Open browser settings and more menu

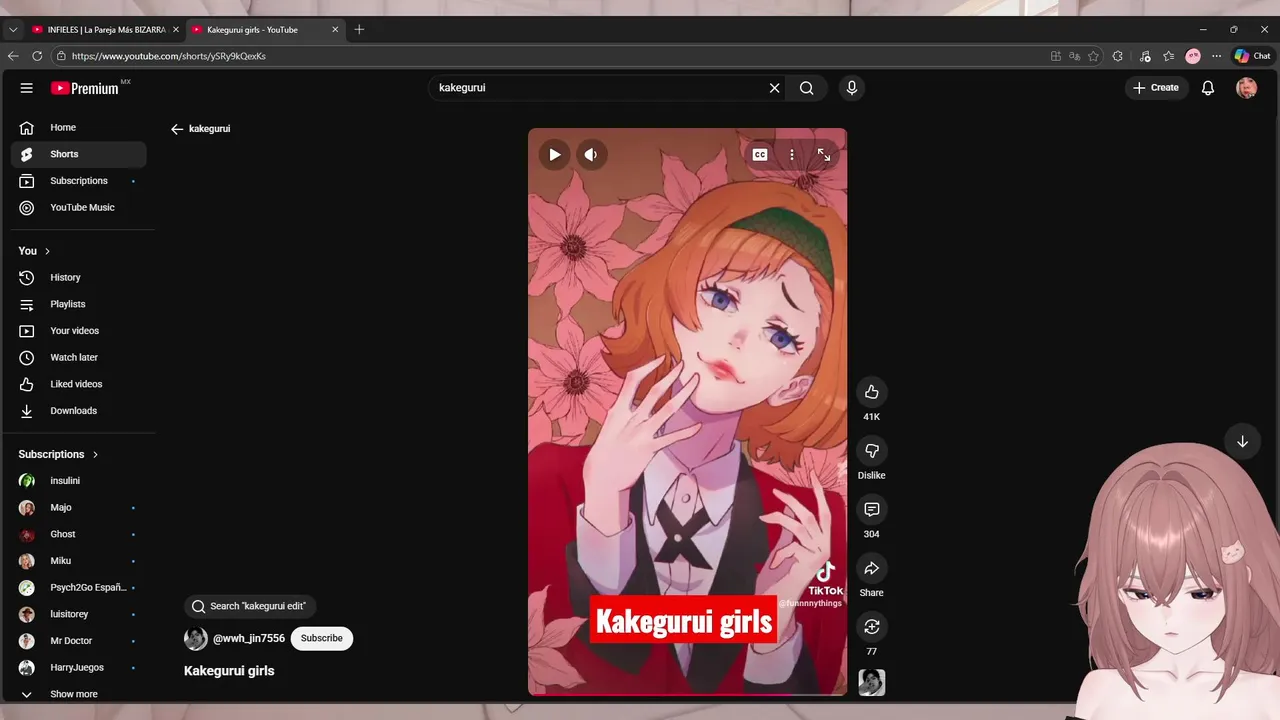tap(1217, 56)
